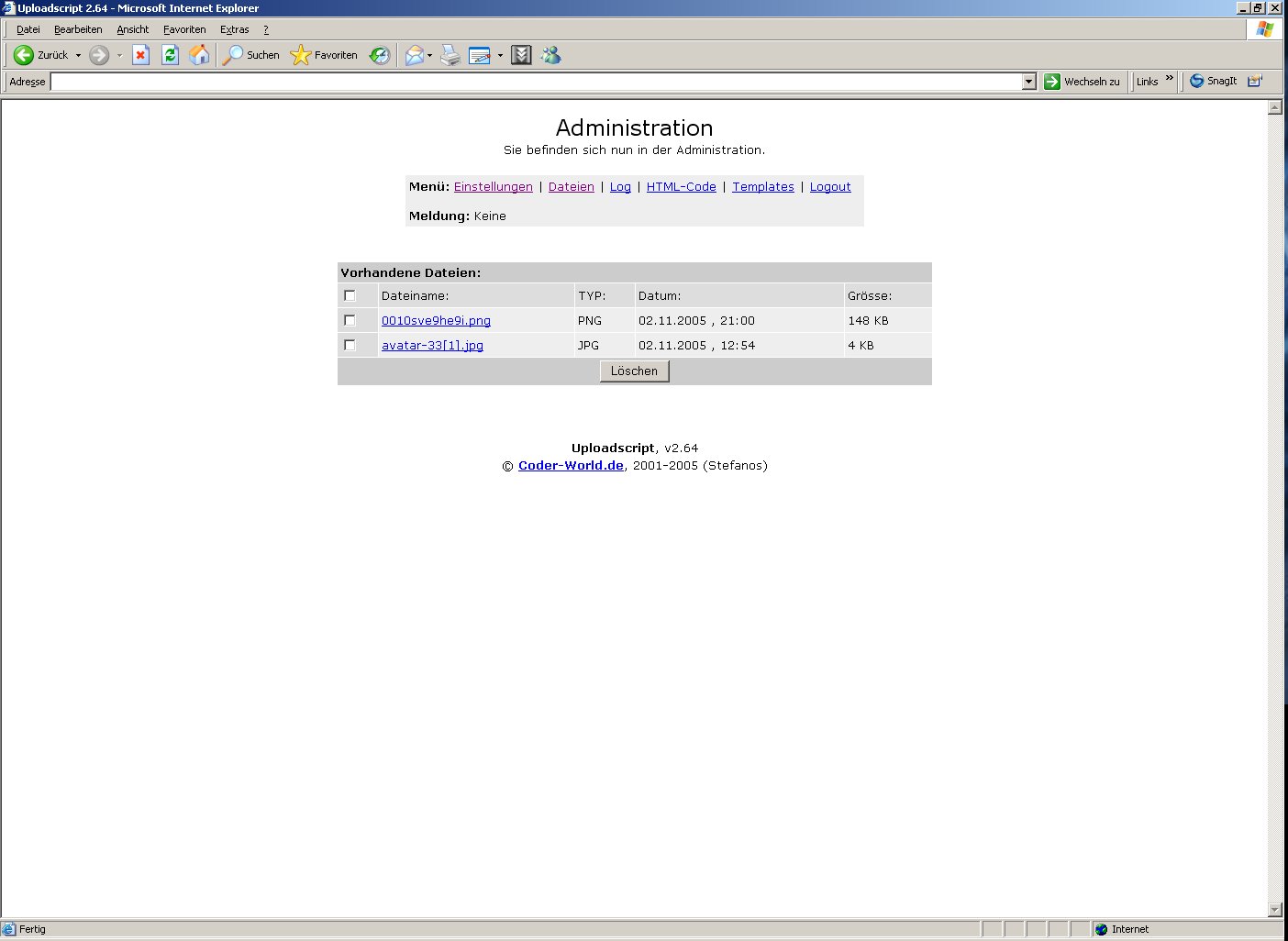Expand the Links toolbar chevron
This screenshot has width=1288, height=941.
1169,78
